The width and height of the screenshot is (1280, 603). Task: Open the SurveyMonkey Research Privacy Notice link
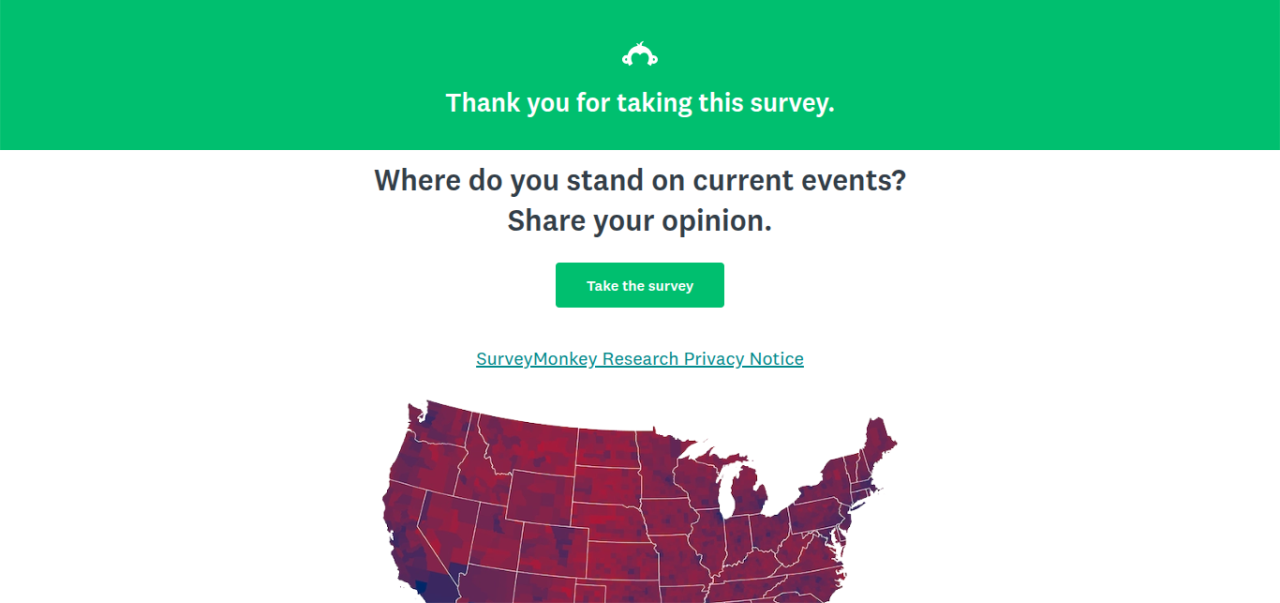click(x=640, y=359)
